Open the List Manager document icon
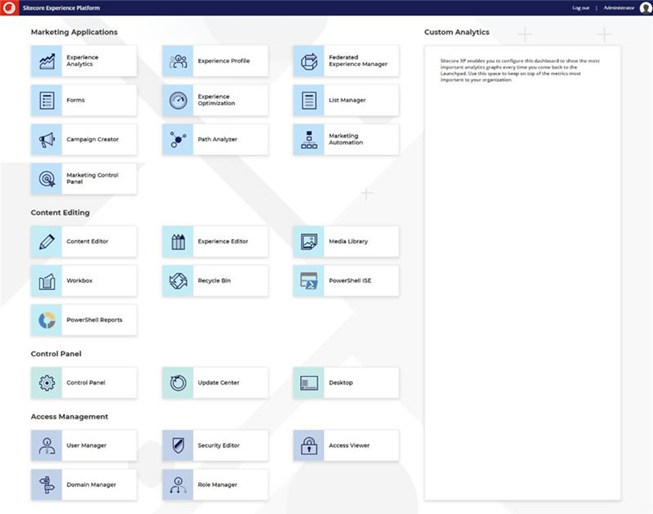The width and height of the screenshot is (653, 514). [x=309, y=100]
